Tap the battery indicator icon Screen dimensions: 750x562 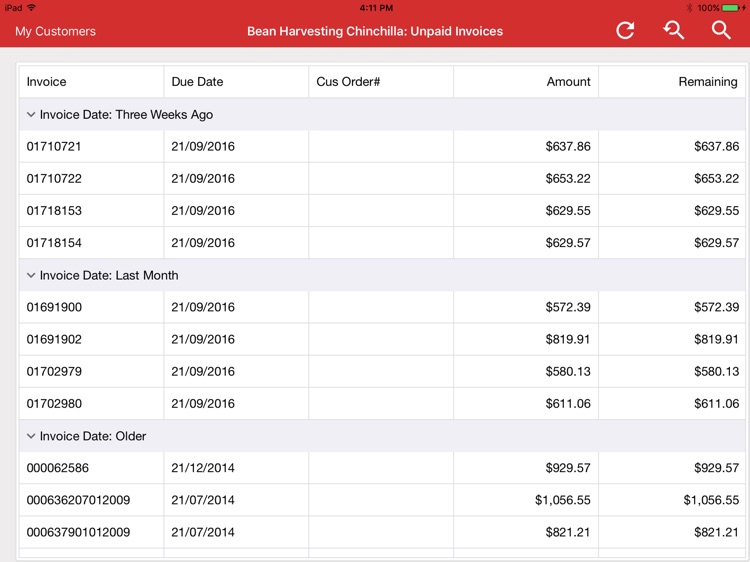[x=731, y=8]
